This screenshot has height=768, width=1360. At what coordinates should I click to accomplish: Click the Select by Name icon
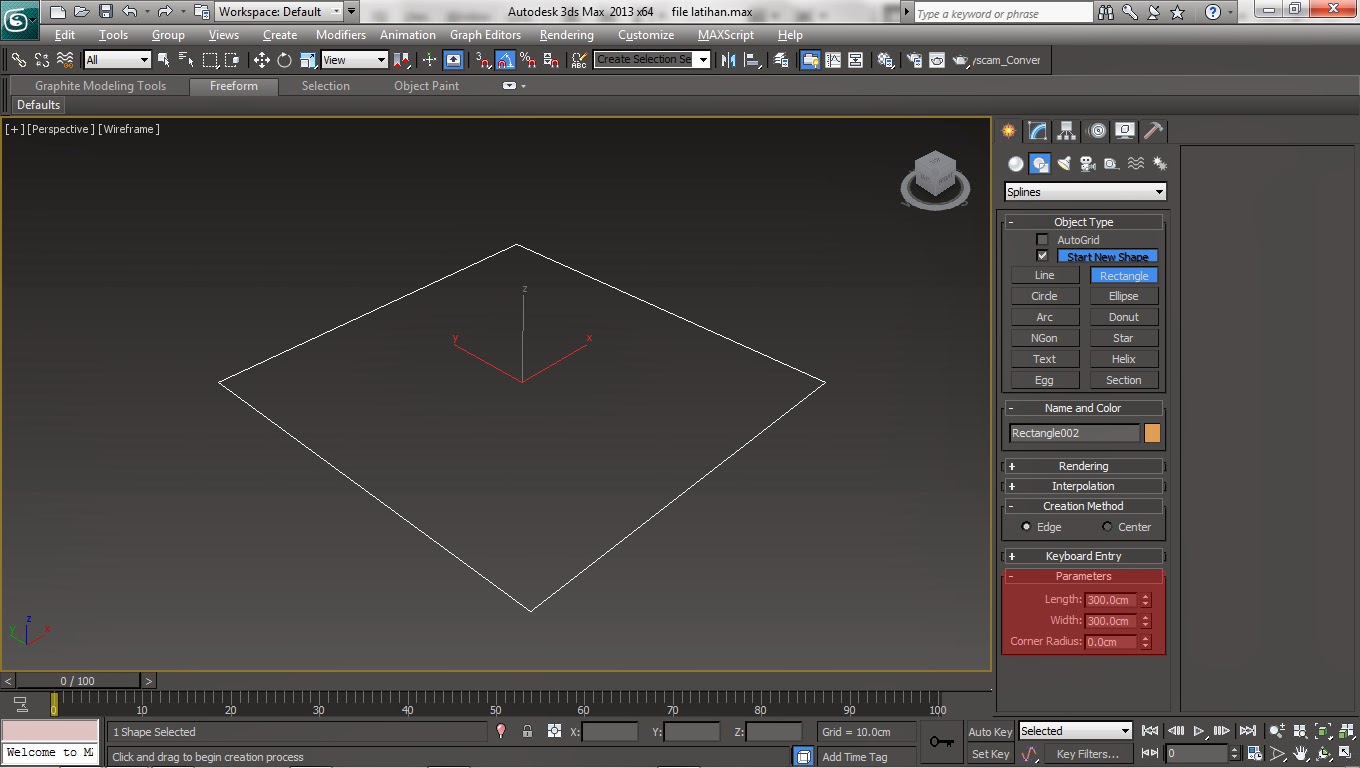pyautogui.click(x=187, y=60)
